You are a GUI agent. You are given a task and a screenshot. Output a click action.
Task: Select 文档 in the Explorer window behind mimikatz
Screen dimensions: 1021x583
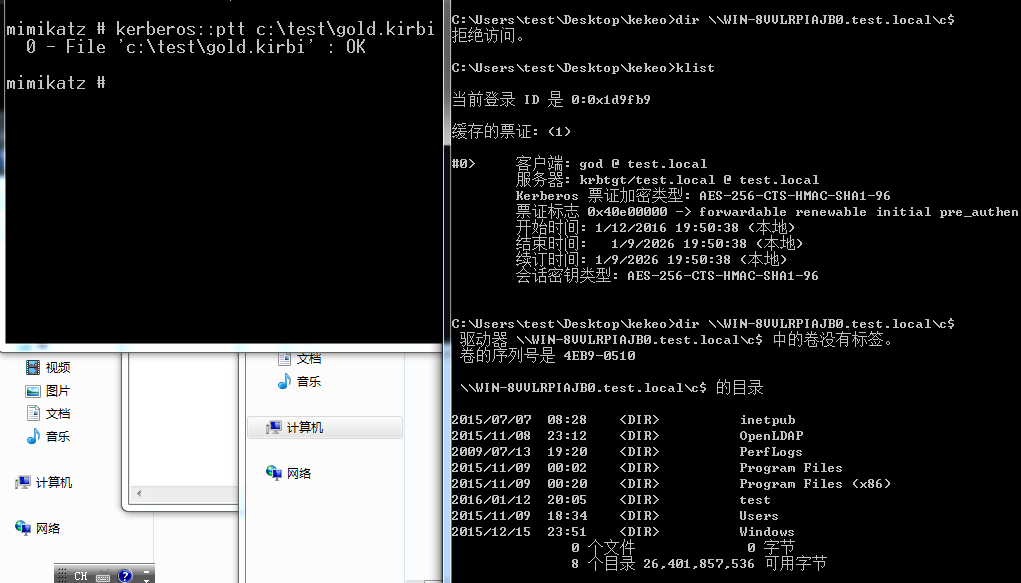(x=299, y=358)
